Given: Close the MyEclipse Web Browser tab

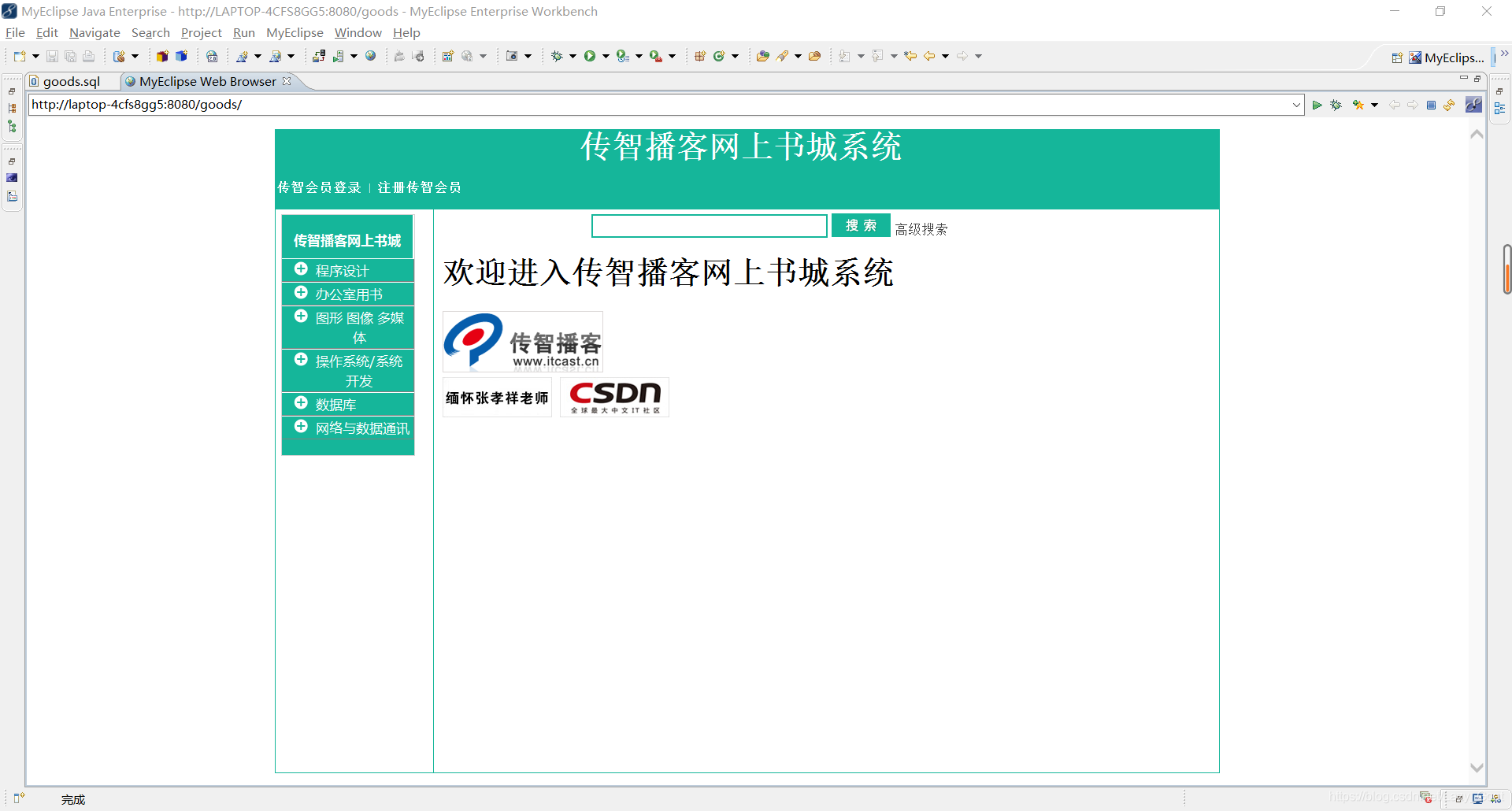Looking at the screenshot, I should point(287,81).
